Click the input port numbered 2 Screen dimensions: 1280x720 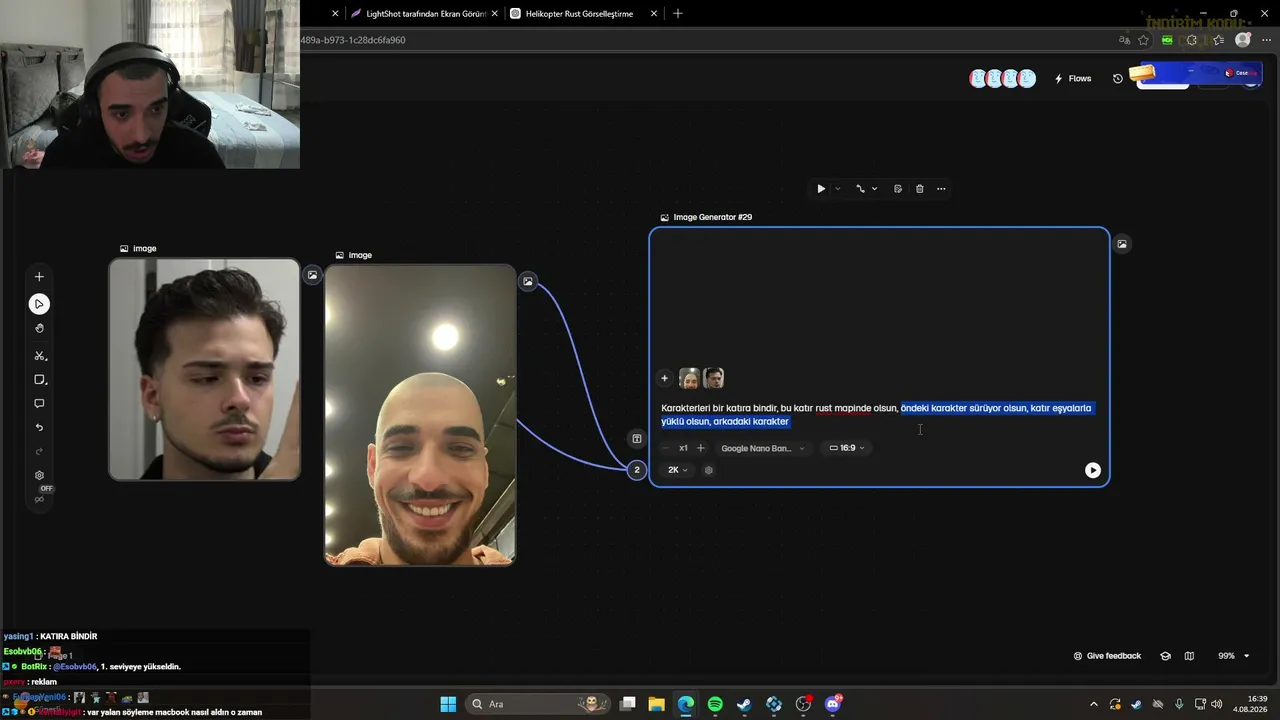637,470
